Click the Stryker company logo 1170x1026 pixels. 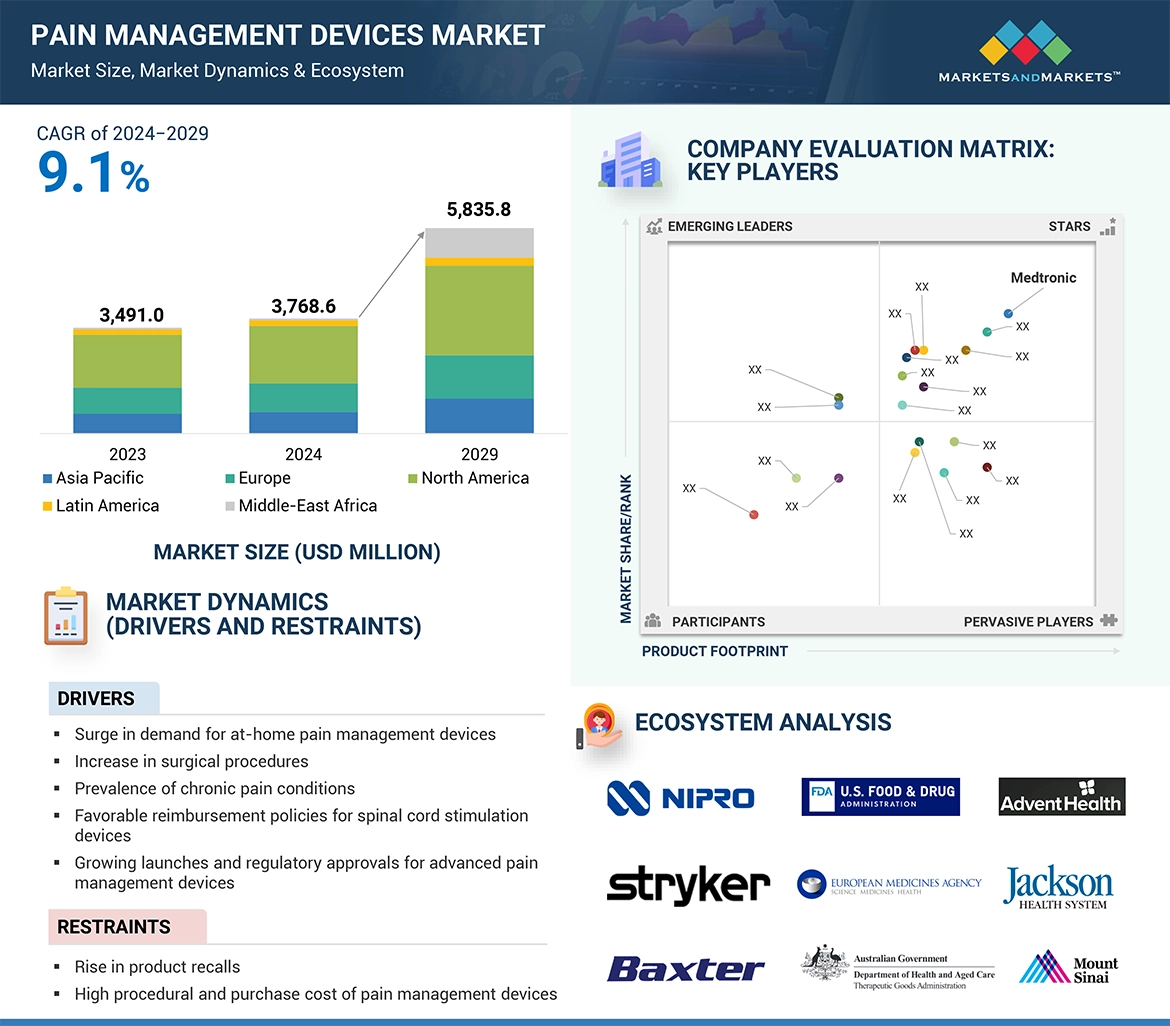click(688, 884)
